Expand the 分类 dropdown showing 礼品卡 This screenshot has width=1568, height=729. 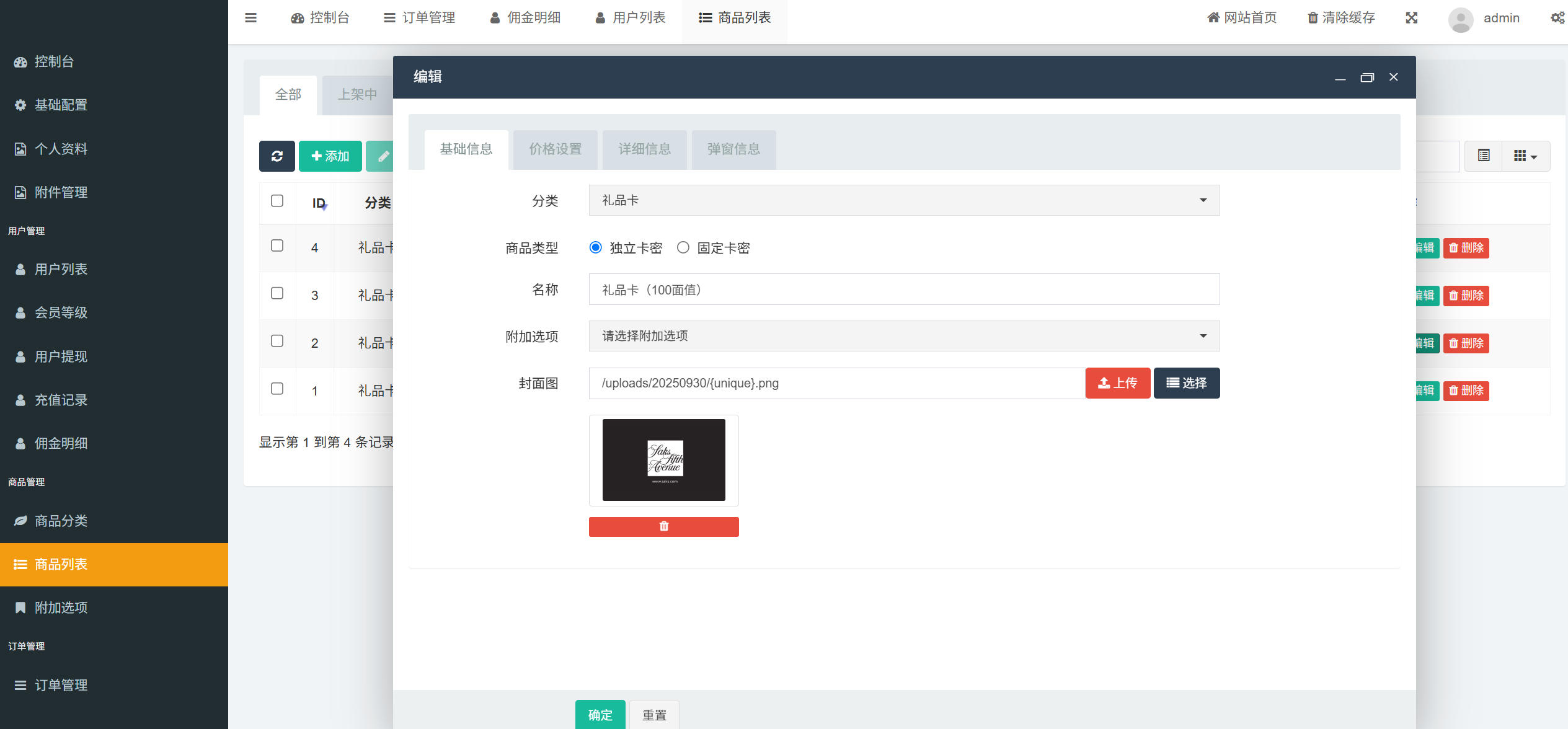coord(903,200)
